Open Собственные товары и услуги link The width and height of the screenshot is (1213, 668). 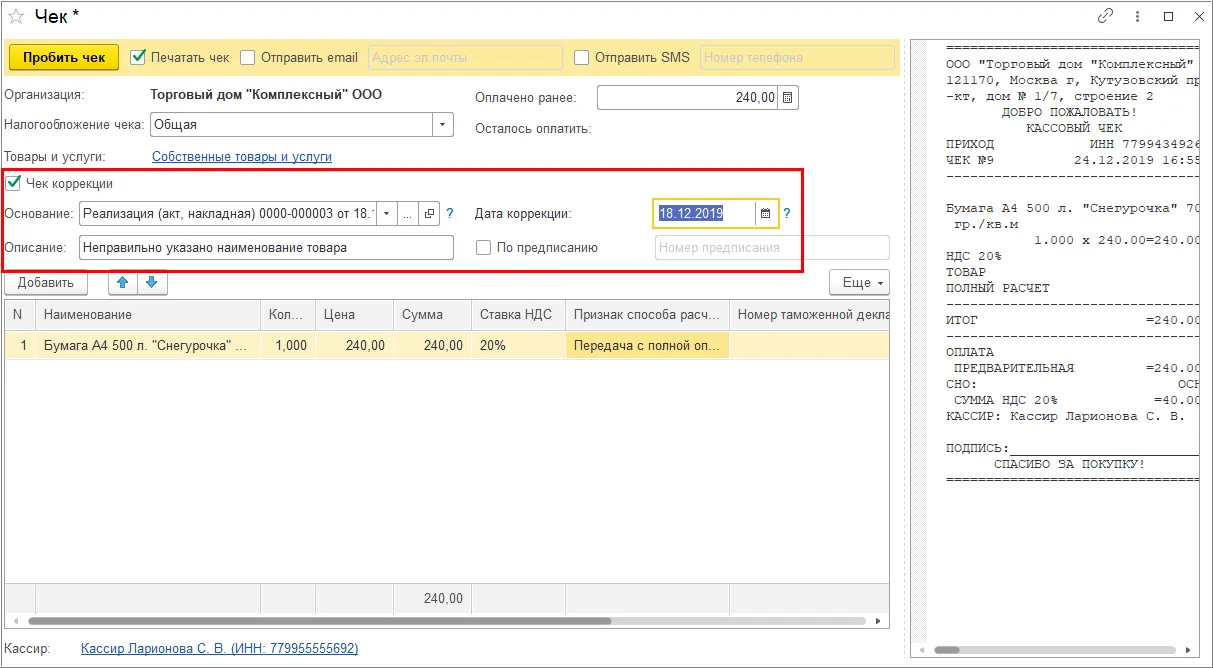point(242,157)
